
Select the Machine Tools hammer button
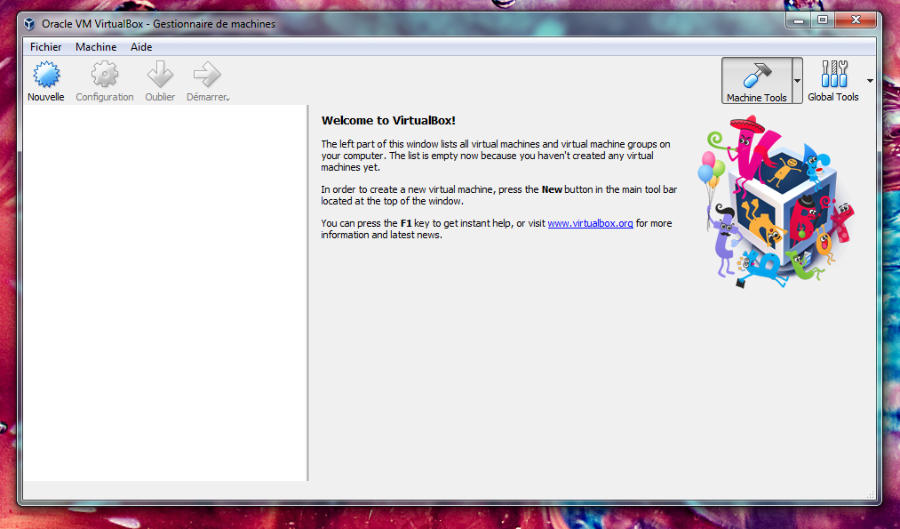click(757, 81)
